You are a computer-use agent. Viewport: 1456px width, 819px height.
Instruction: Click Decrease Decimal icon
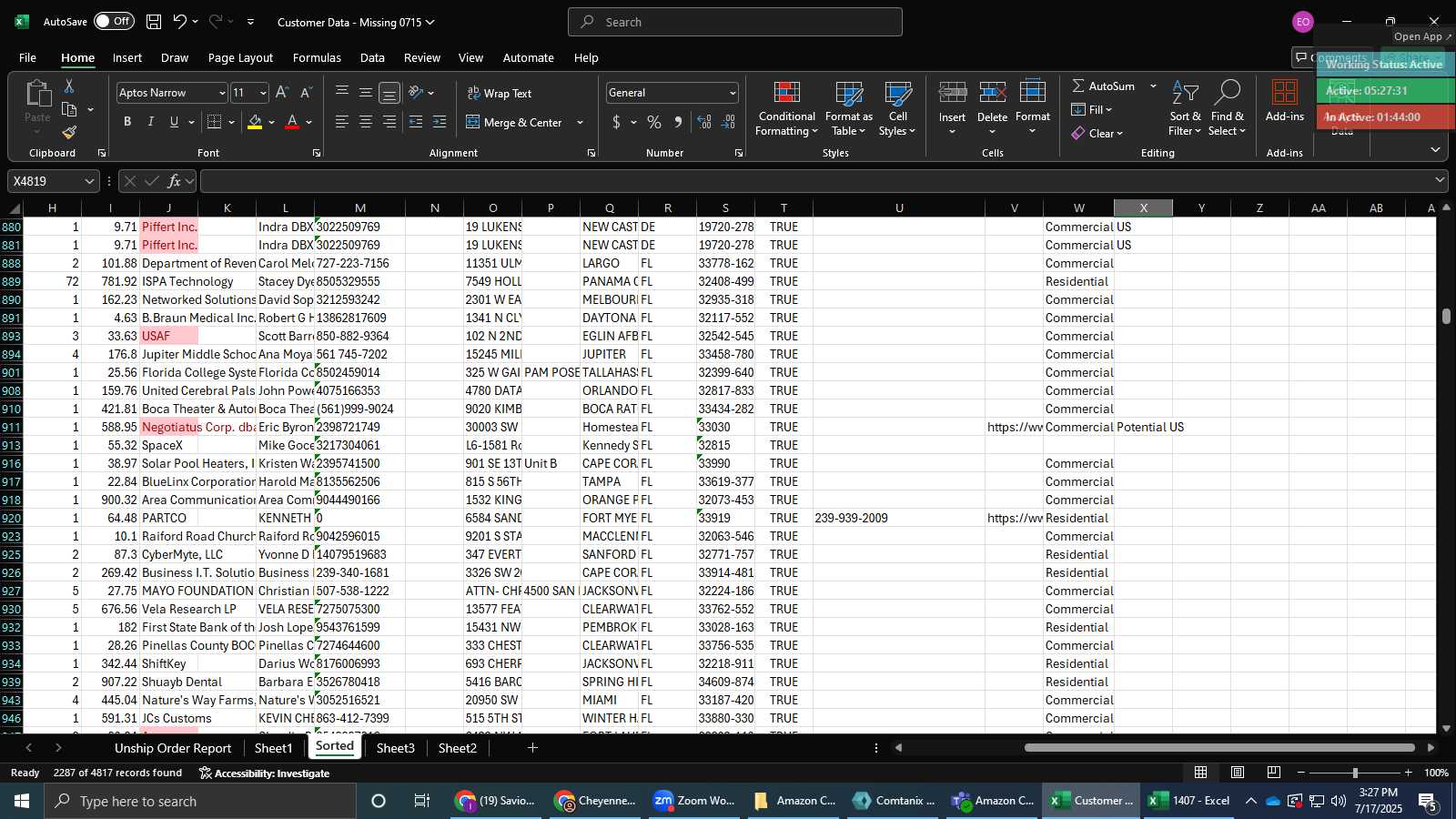coord(728,122)
